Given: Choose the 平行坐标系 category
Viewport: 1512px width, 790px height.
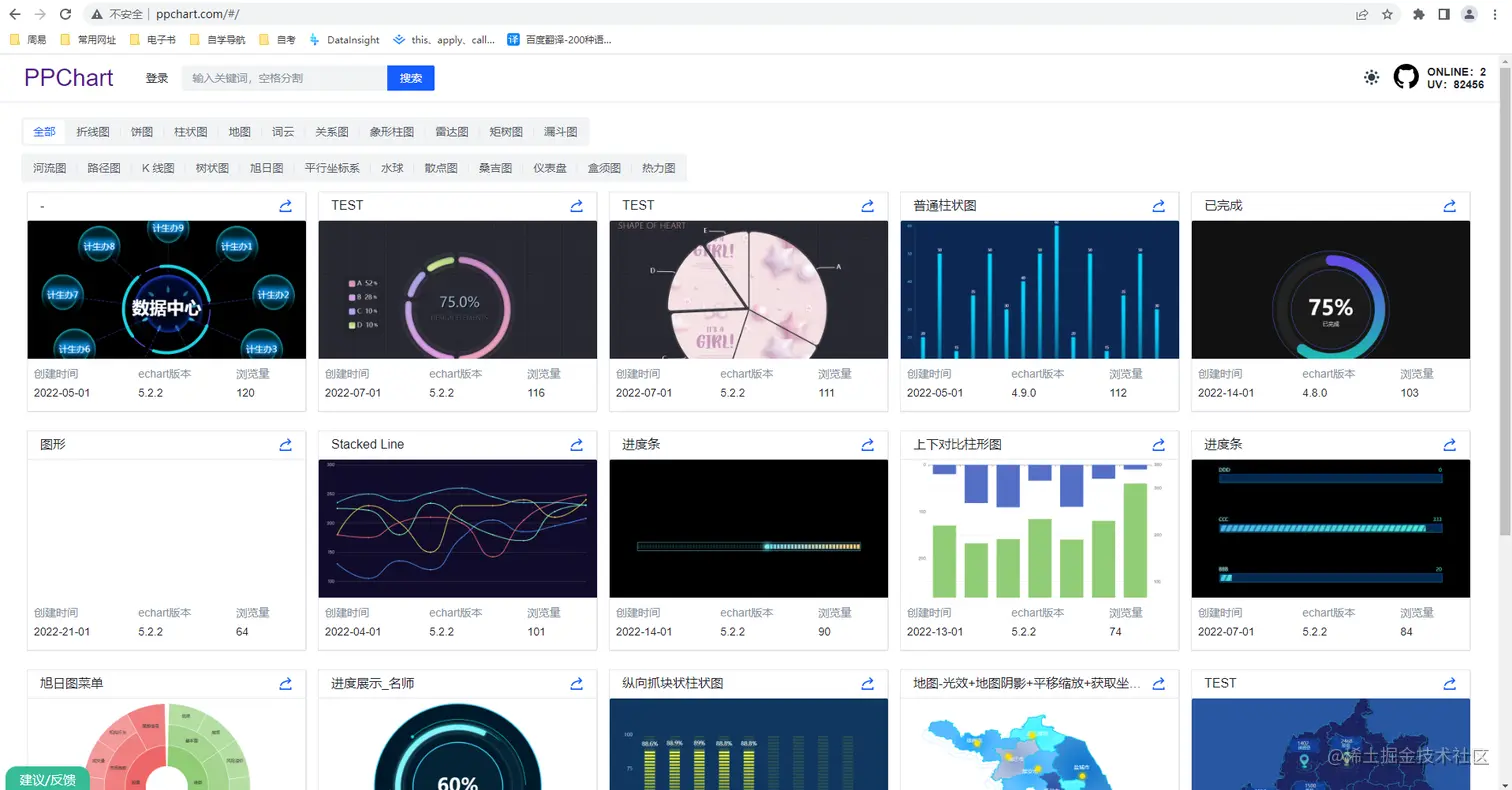Looking at the screenshot, I should point(332,168).
